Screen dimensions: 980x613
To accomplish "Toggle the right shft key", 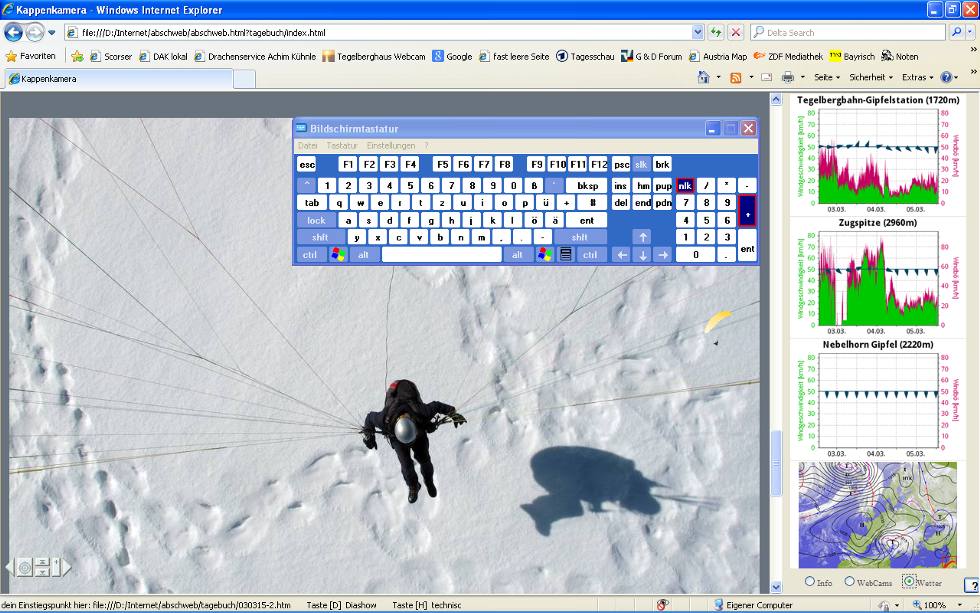I will (579, 237).
